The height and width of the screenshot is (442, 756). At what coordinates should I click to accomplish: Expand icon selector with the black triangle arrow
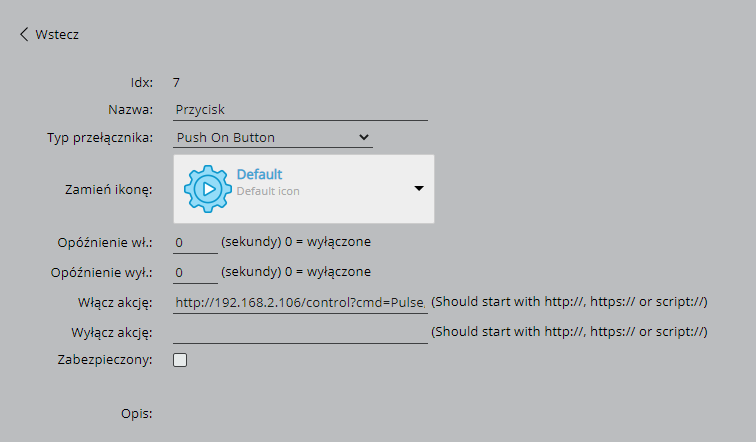point(419,188)
